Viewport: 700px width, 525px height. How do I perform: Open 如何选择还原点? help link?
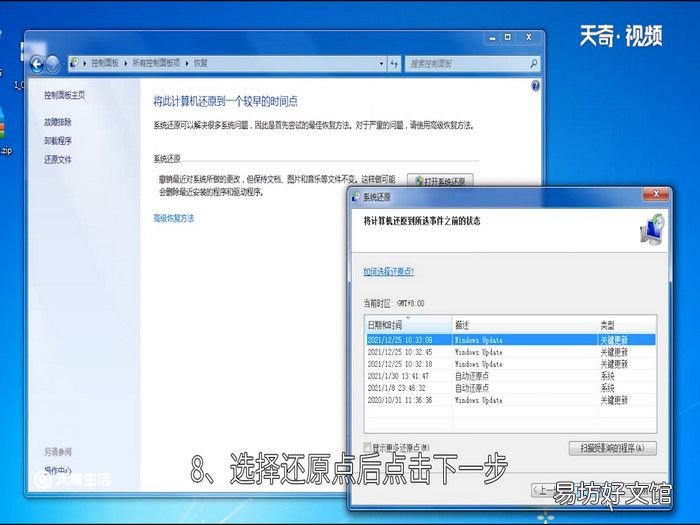tap(388, 271)
